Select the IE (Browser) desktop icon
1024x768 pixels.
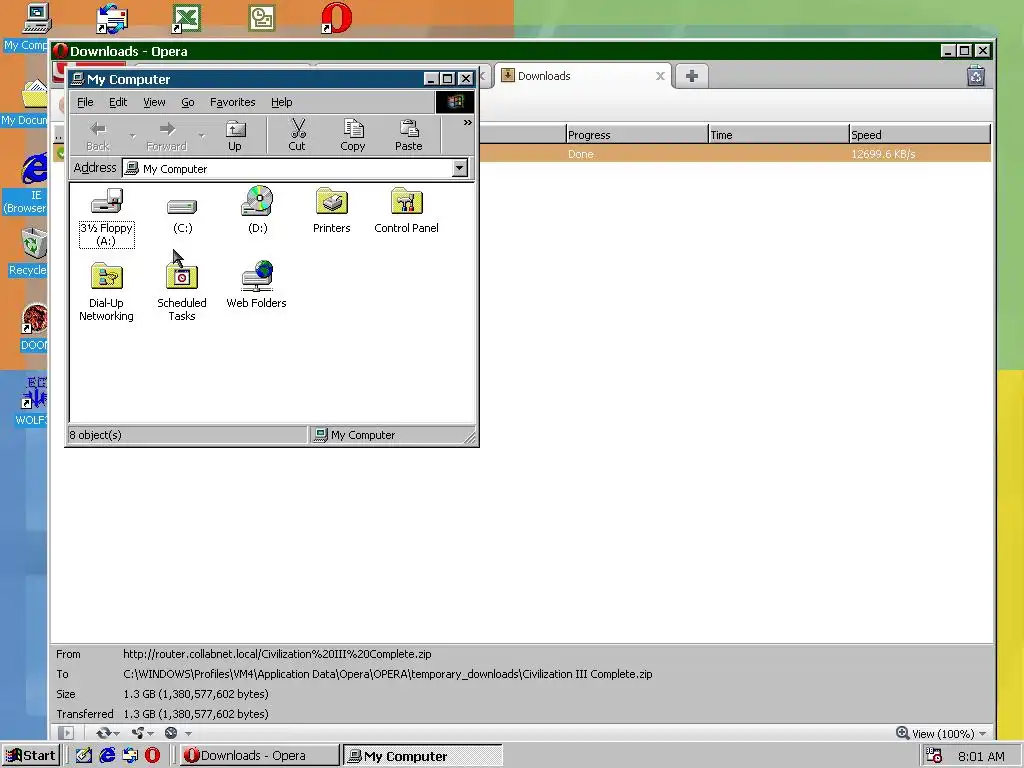point(26,183)
